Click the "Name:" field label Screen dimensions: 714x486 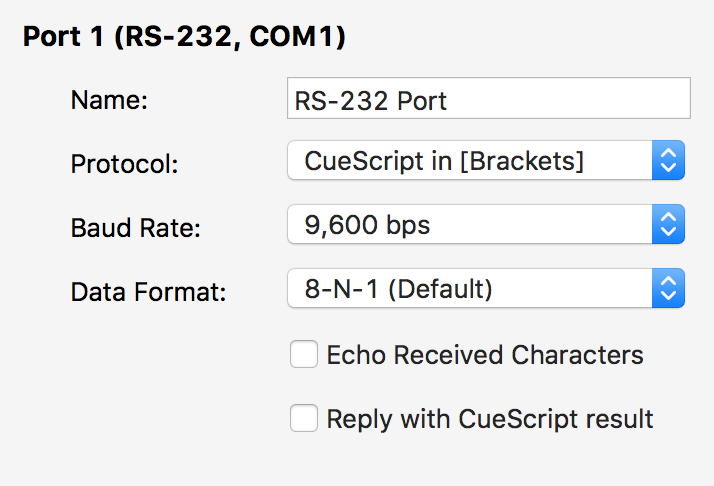tap(109, 100)
